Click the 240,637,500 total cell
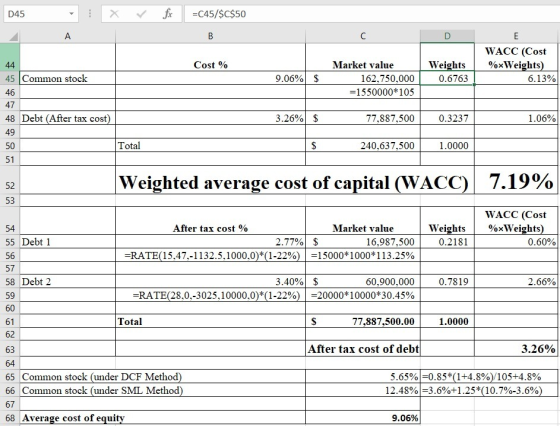Screen dimensions: 560x426 click(x=363, y=145)
